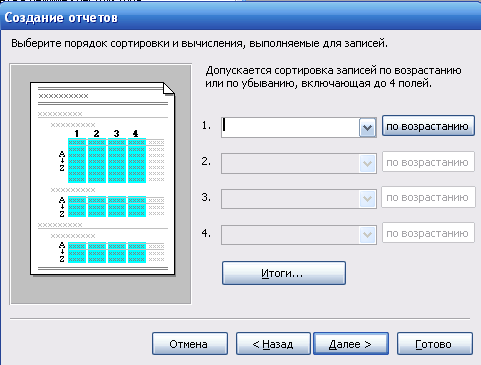Open the Итоги summary options
This screenshot has height=365, width=481.
click(x=284, y=273)
